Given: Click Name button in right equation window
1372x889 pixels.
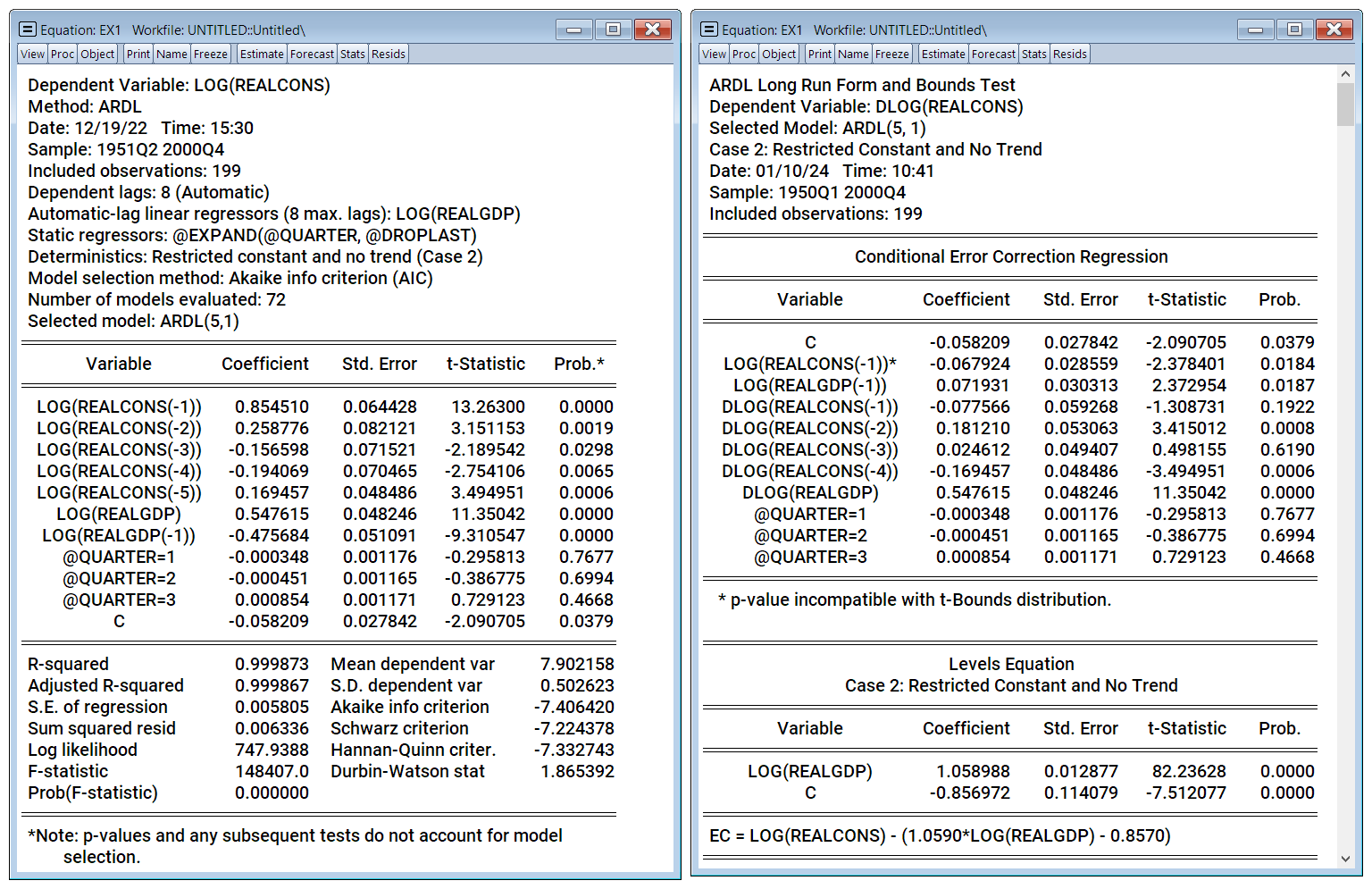Looking at the screenshot, I should coord(853,54).
